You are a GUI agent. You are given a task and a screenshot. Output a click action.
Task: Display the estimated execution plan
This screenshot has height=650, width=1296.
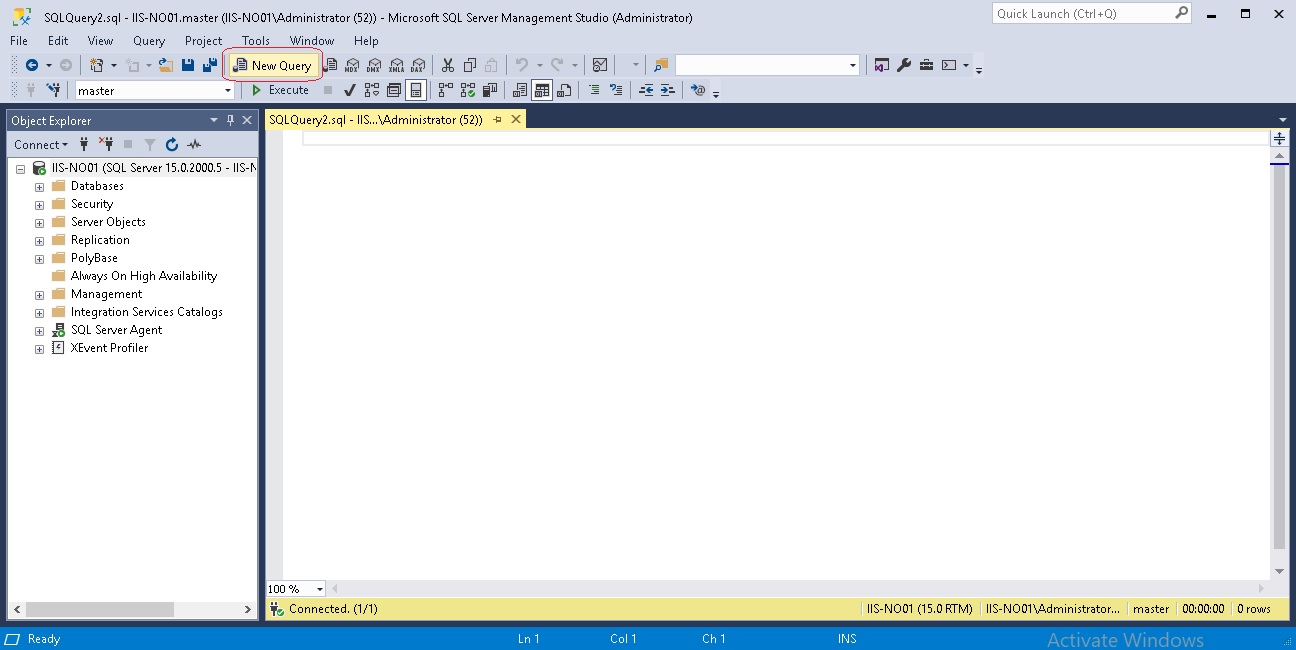click(371, 90)
